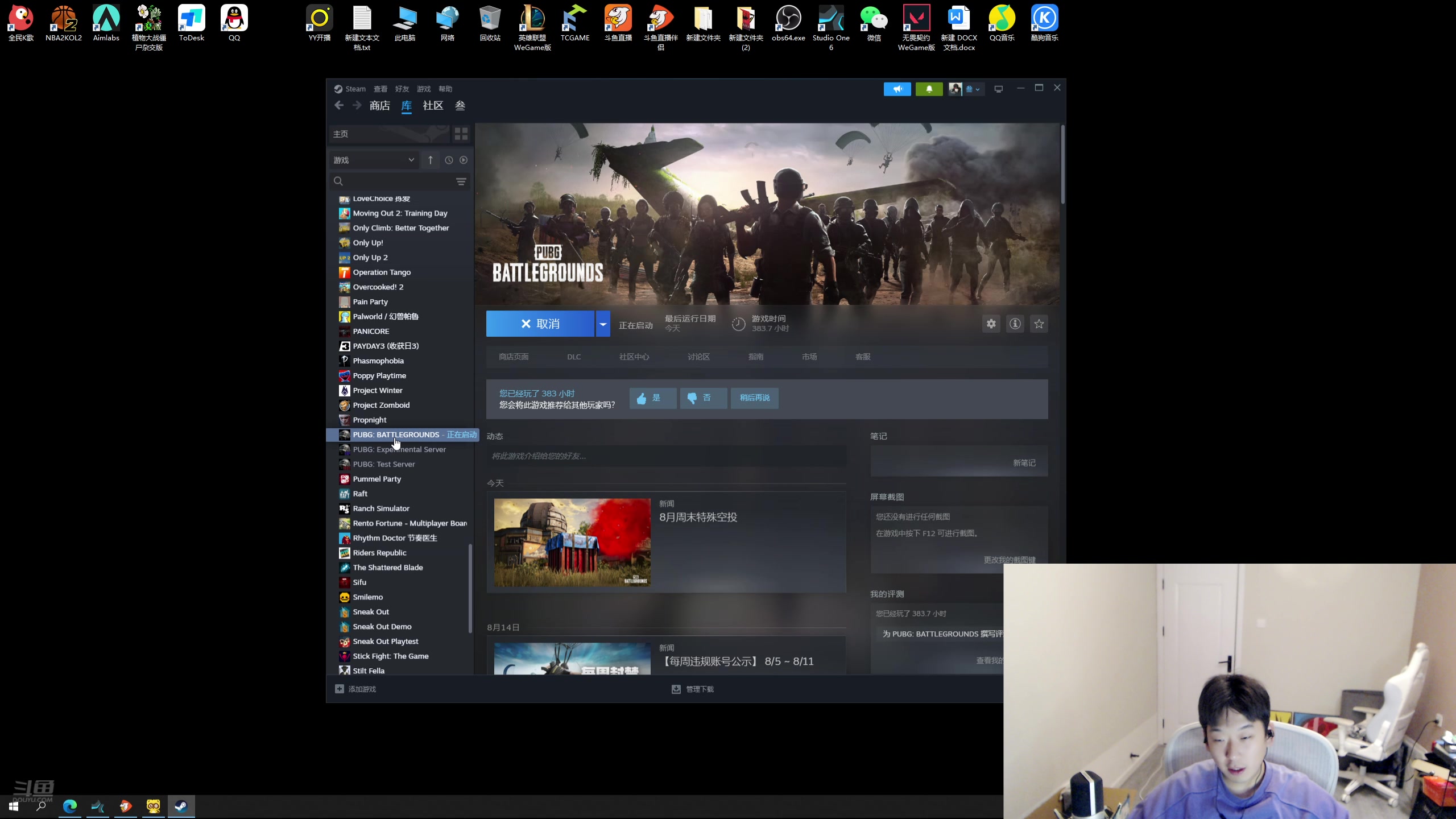Open the 社区 community tab
The width and height of the screenshot is (1456, 819).
[433, 105]
